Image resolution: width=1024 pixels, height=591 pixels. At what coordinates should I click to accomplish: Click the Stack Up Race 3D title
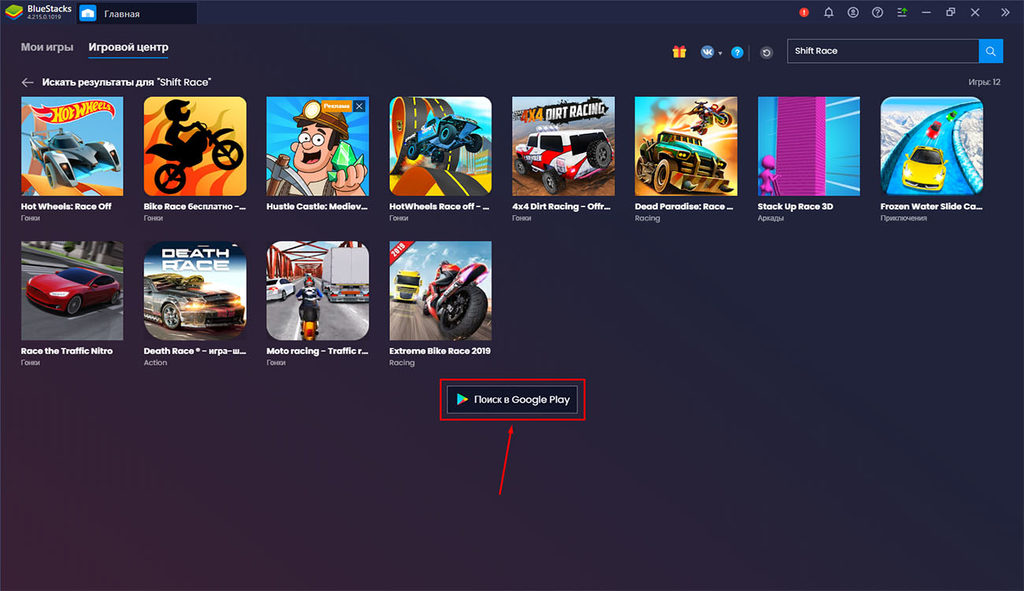[x=795, y=206]
